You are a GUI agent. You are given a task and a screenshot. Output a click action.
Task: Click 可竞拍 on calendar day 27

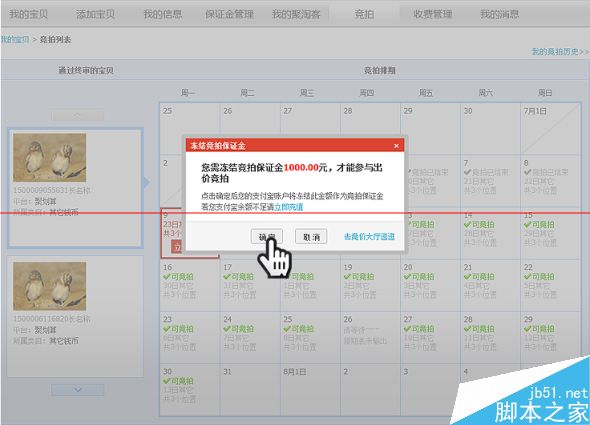(x=419, y=329)
